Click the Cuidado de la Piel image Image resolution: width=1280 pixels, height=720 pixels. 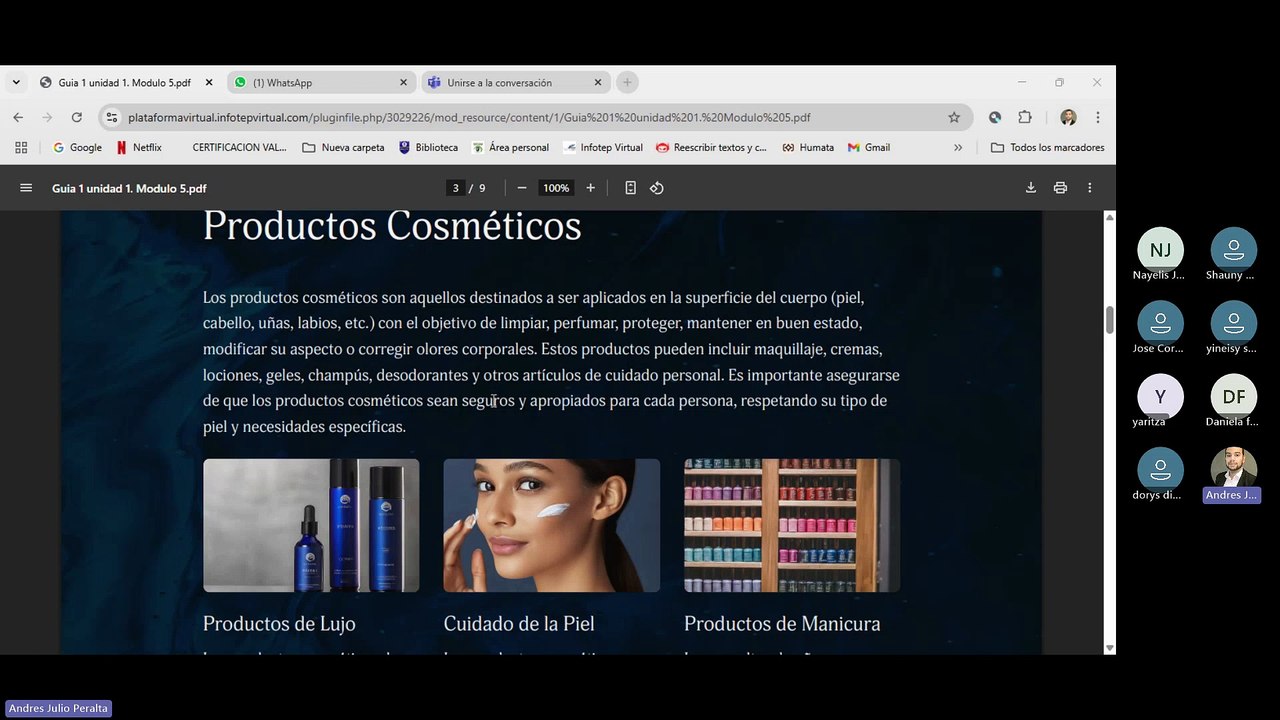pos(551,525)
